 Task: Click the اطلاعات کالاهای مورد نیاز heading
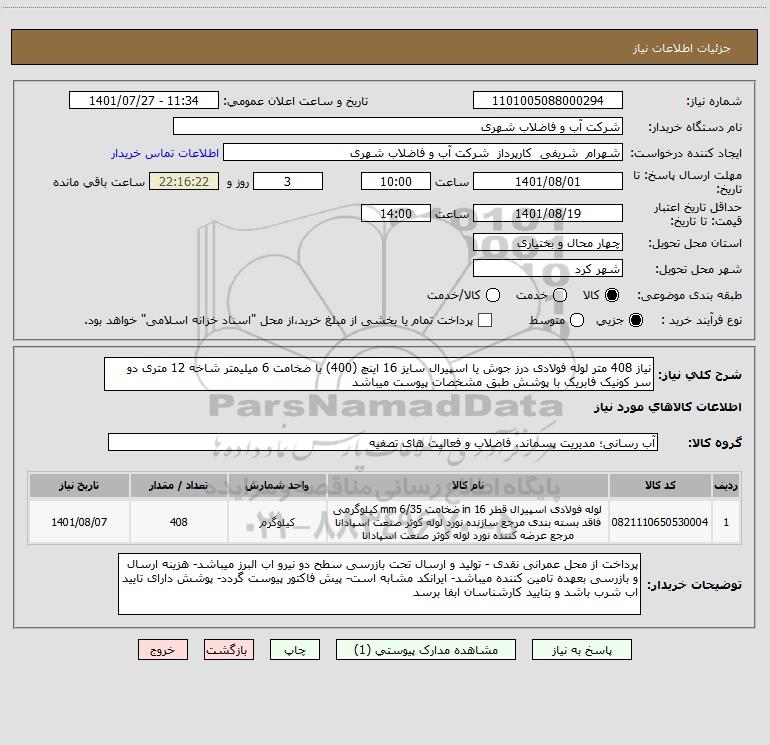(668, 407)
